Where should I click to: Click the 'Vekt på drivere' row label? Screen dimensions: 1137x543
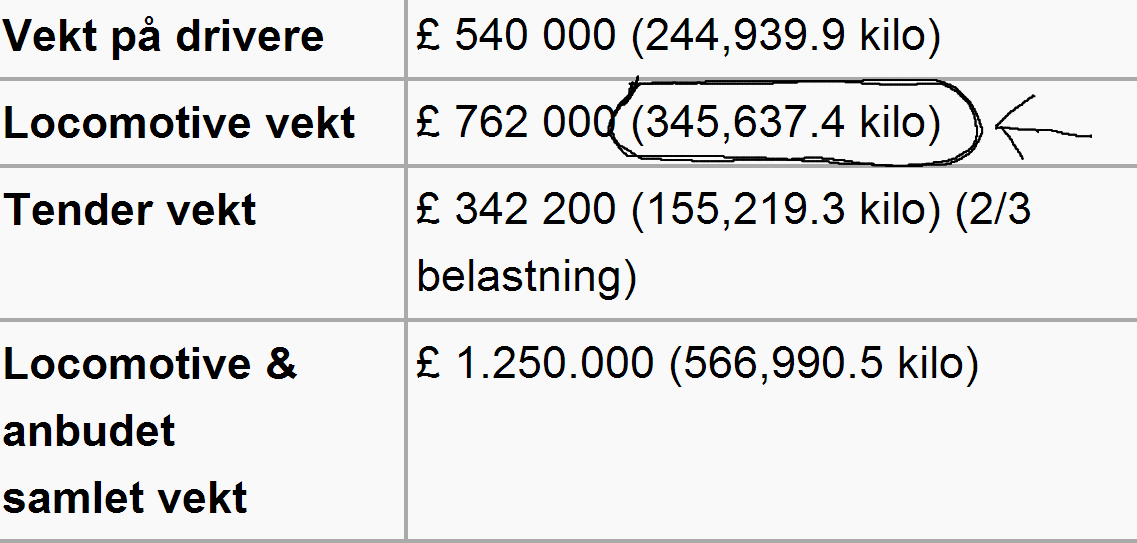(x=163, y=36)
